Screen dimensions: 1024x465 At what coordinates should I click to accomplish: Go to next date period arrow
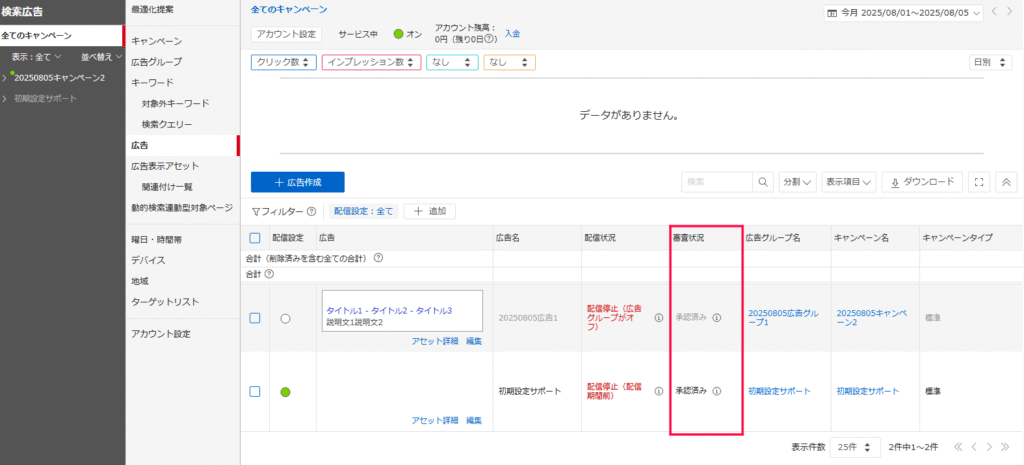(1011, 11)
